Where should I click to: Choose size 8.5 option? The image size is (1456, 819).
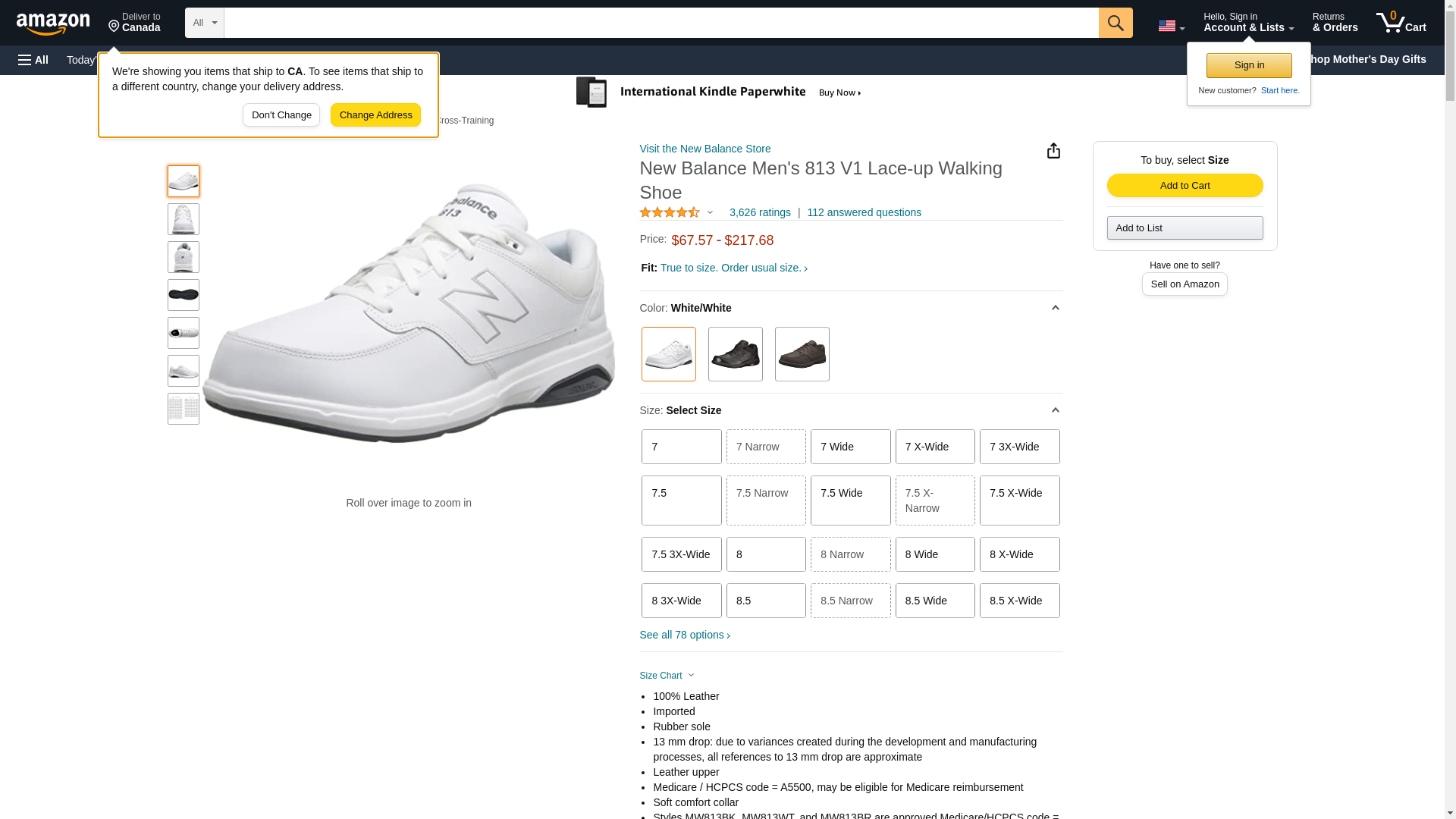[x=765, y=601]
